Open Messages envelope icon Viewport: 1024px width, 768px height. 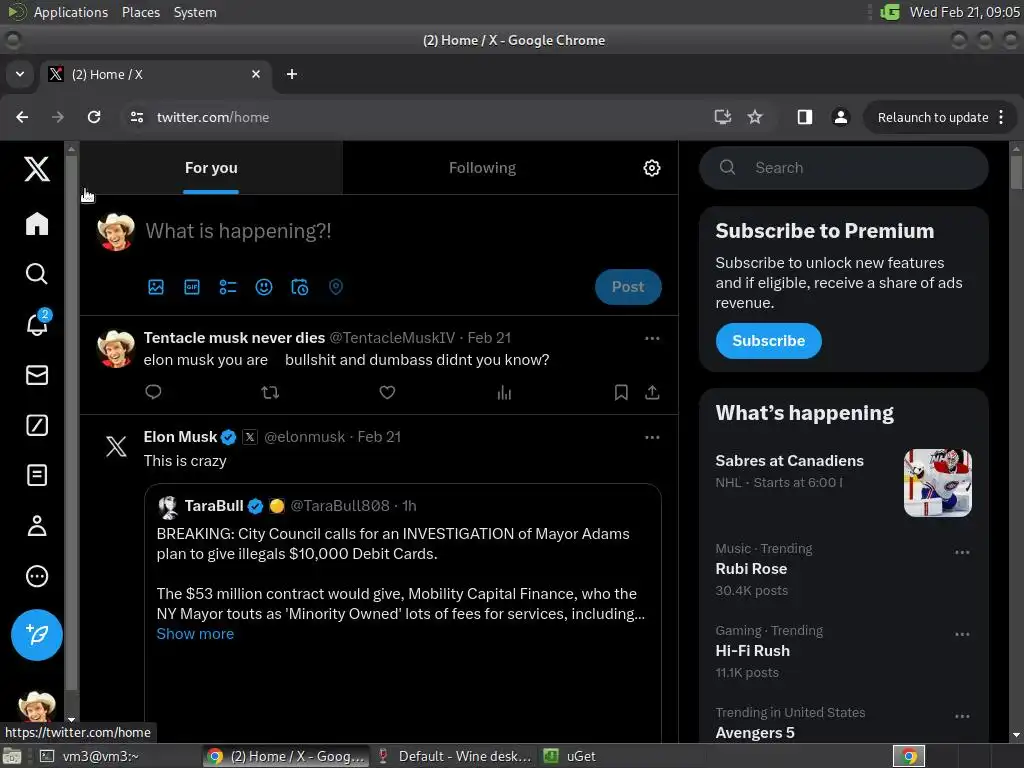(37, 375)
